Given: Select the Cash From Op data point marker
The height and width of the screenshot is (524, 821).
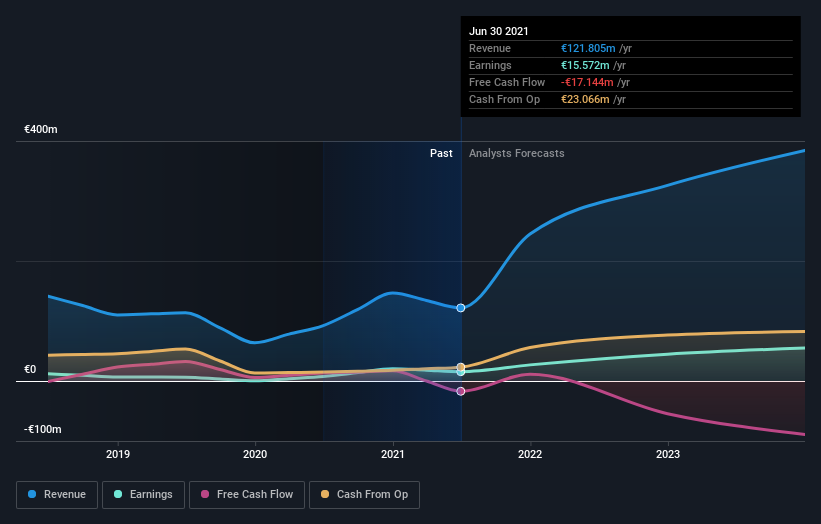Looking at the screenshot, I should [x=461, y=367].
